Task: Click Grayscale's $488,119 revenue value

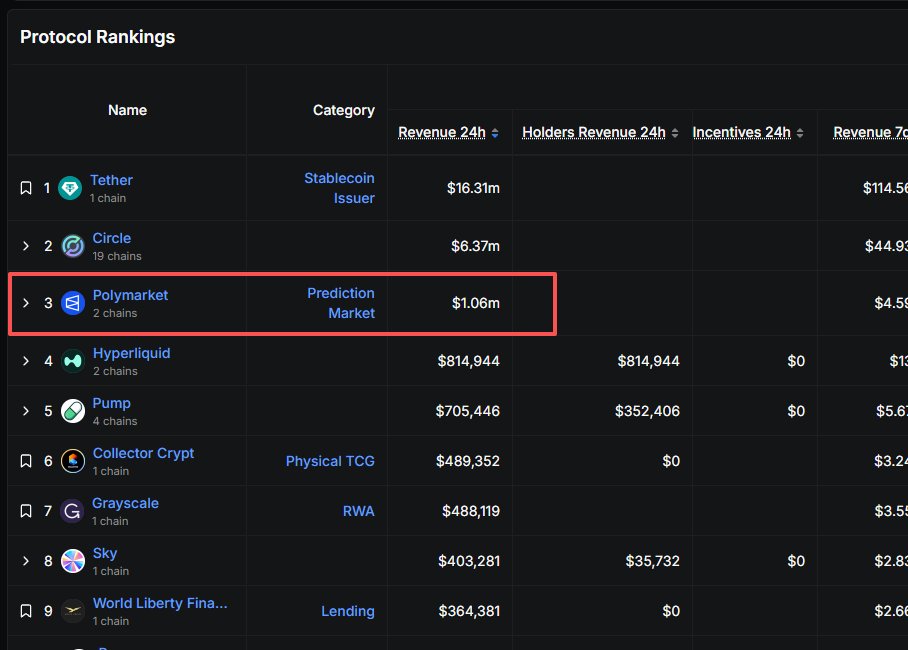Action: (471, 510)
